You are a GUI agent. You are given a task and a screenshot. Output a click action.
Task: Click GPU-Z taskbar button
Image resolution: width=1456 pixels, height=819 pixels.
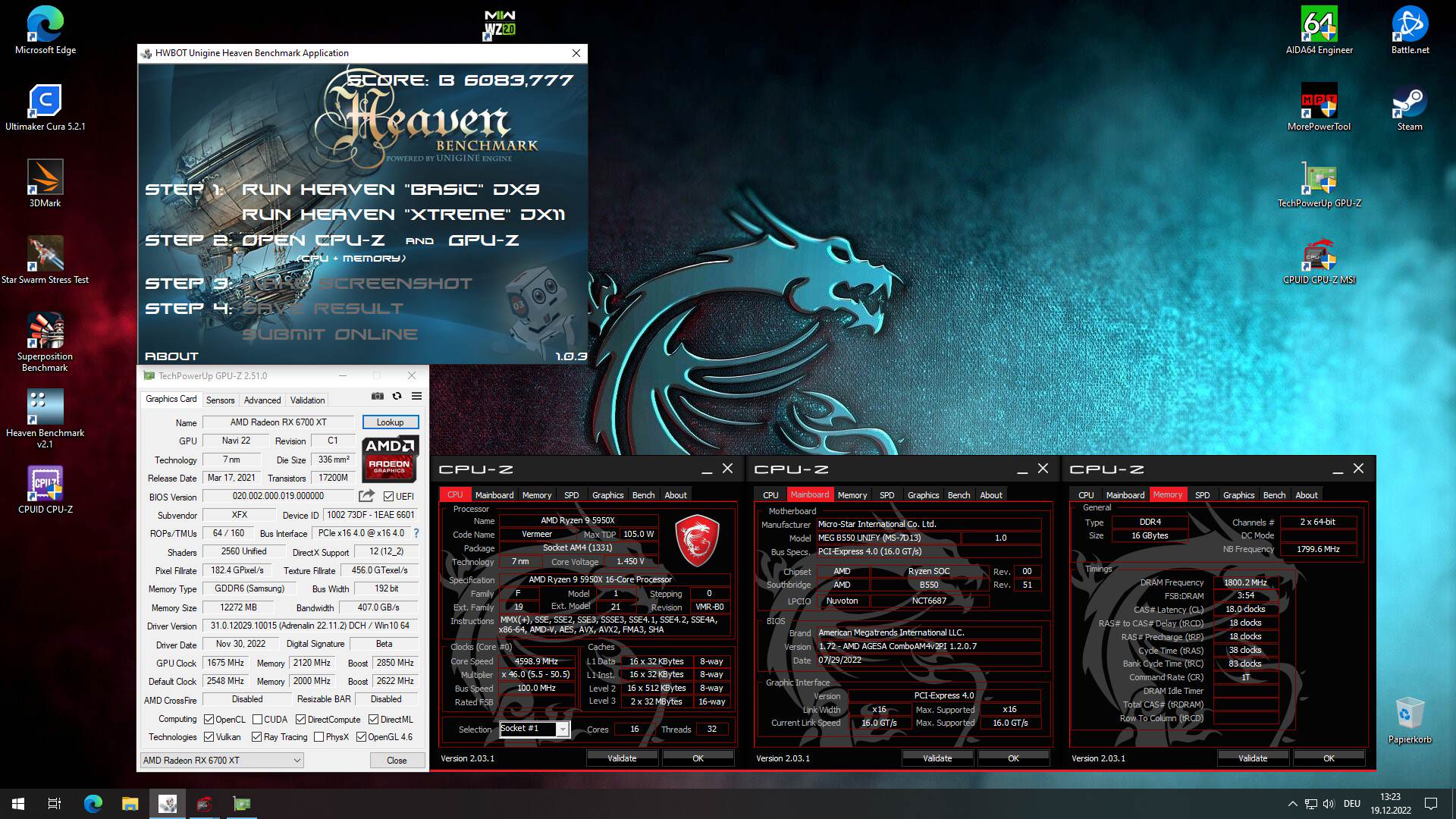tap(241, 804)
